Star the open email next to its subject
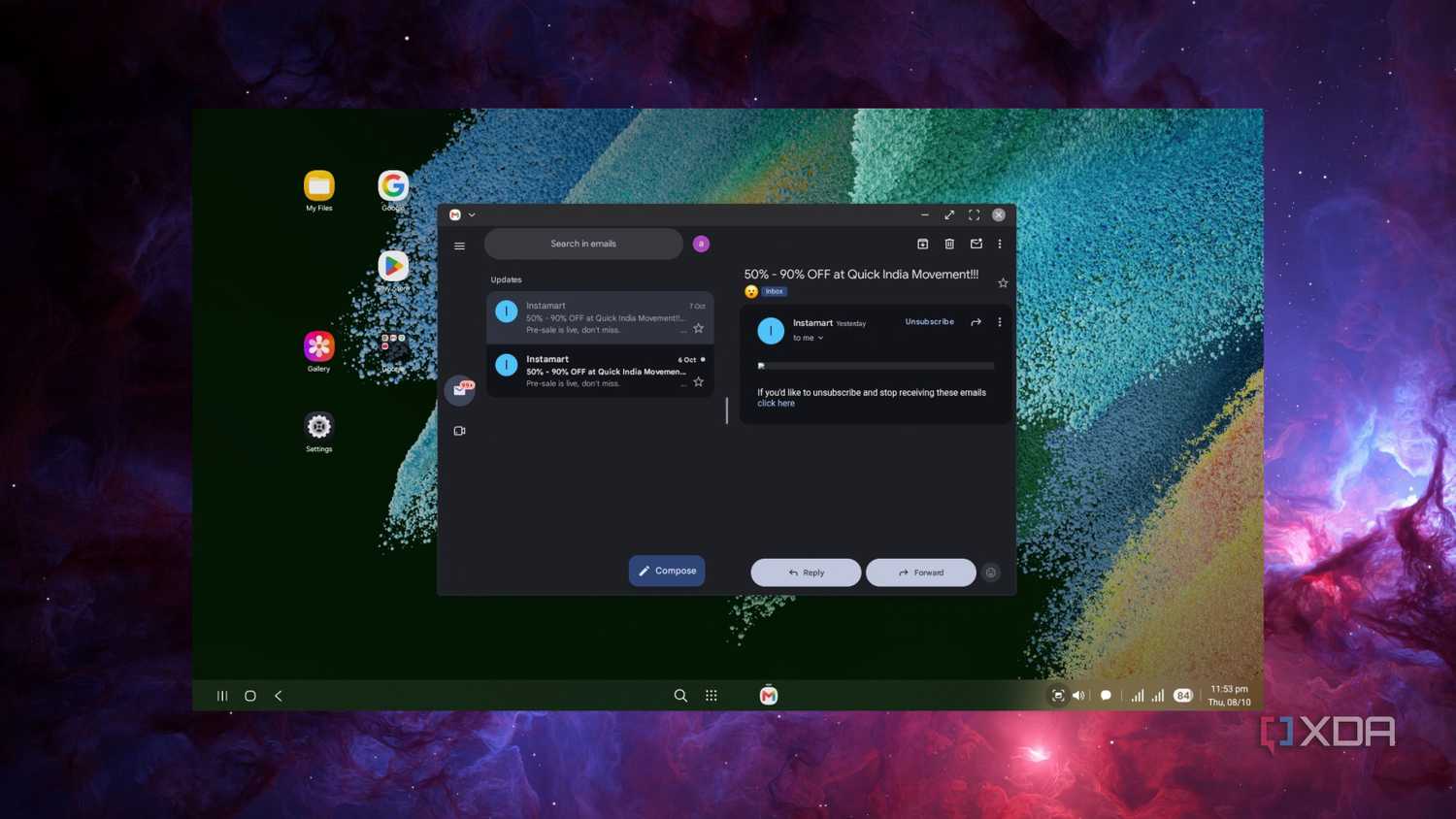The image size is (1456, 819). pyautogui.click(x=1003, y=282)
